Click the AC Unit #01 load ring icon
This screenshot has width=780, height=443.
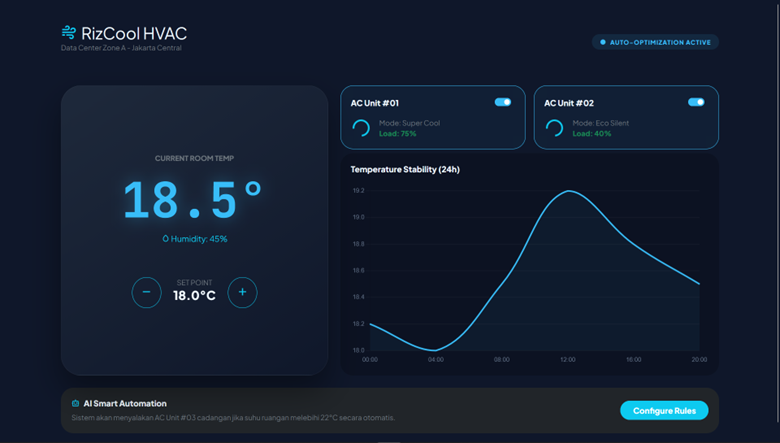[x=360, y=128]
